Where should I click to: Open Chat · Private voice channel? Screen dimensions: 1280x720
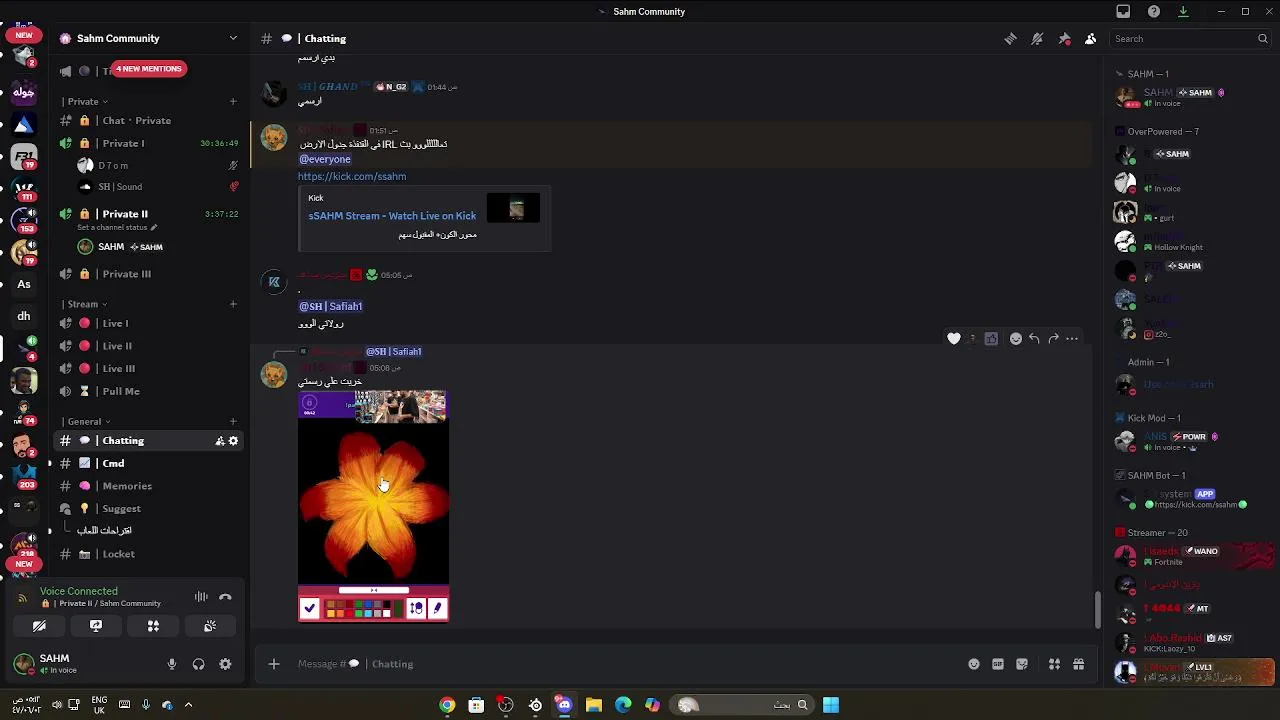pyautogui.click(x=149, y=121)
